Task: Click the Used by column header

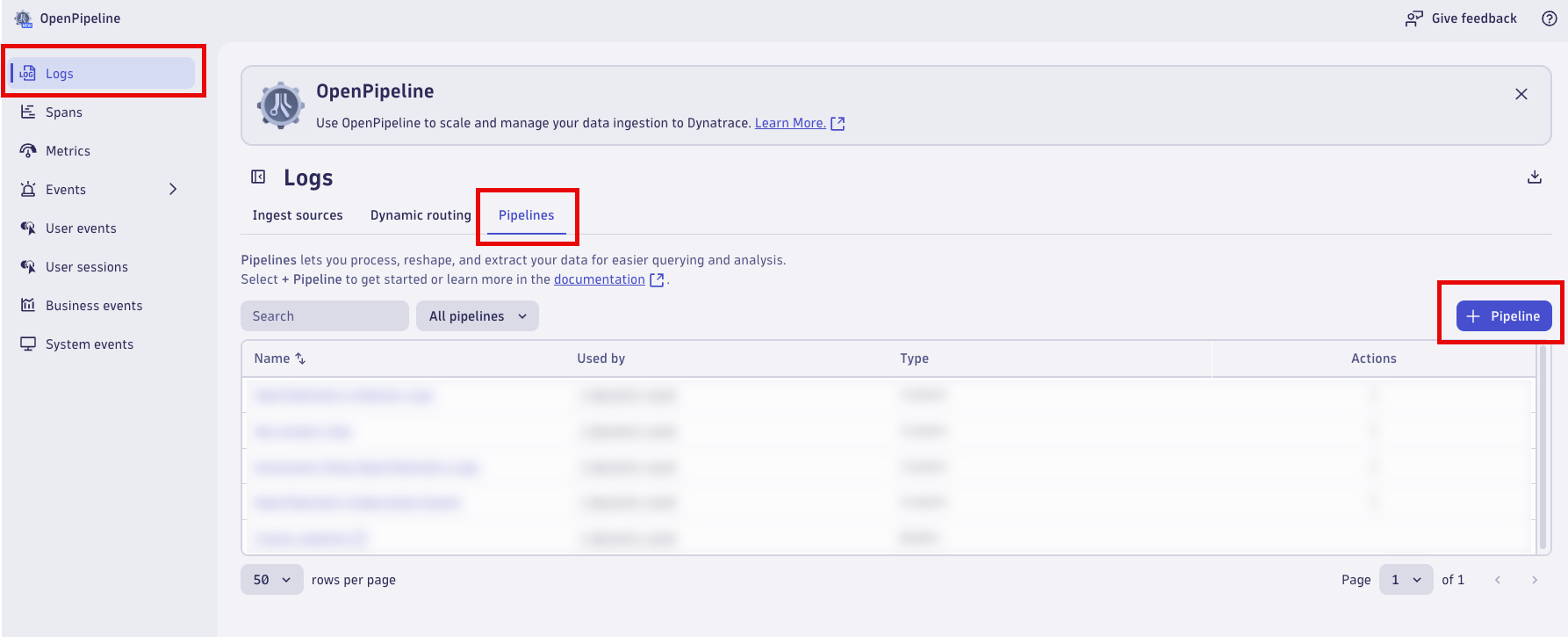Action: point(601,358)
